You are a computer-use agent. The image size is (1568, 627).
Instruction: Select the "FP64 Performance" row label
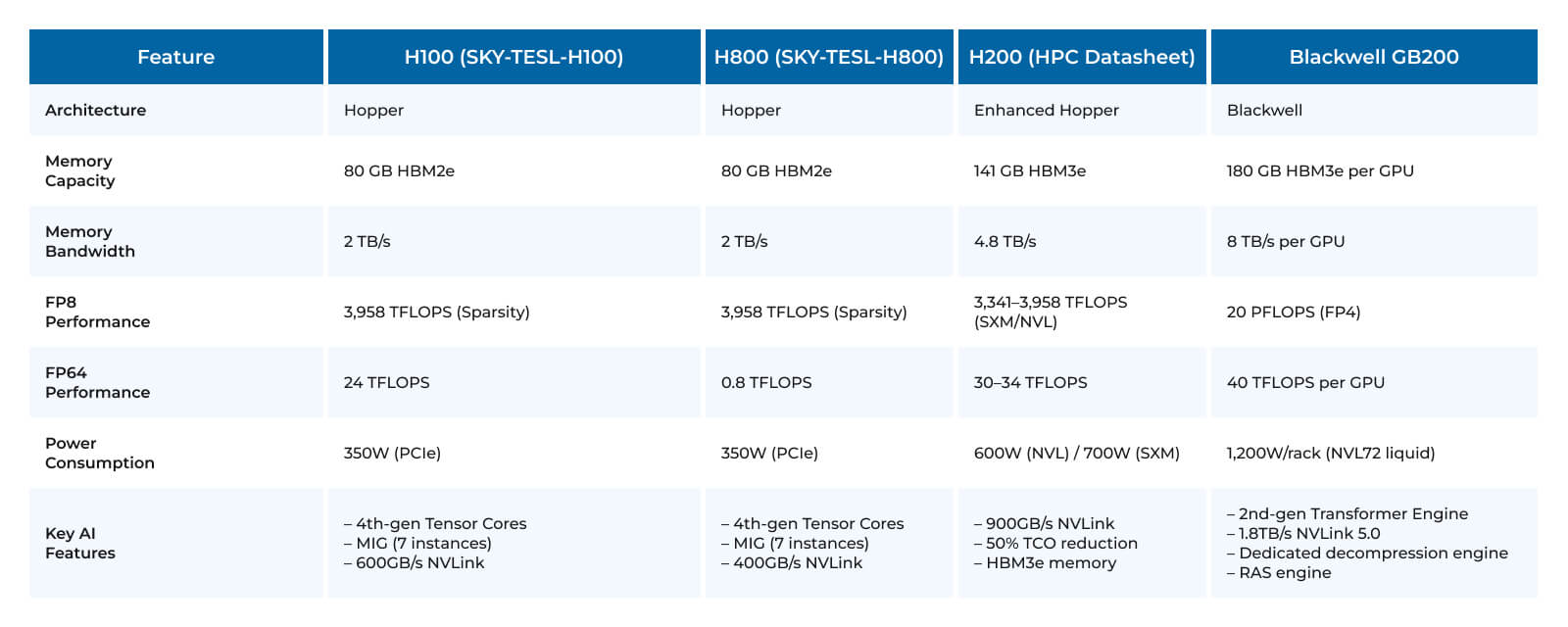click(98, 382)
